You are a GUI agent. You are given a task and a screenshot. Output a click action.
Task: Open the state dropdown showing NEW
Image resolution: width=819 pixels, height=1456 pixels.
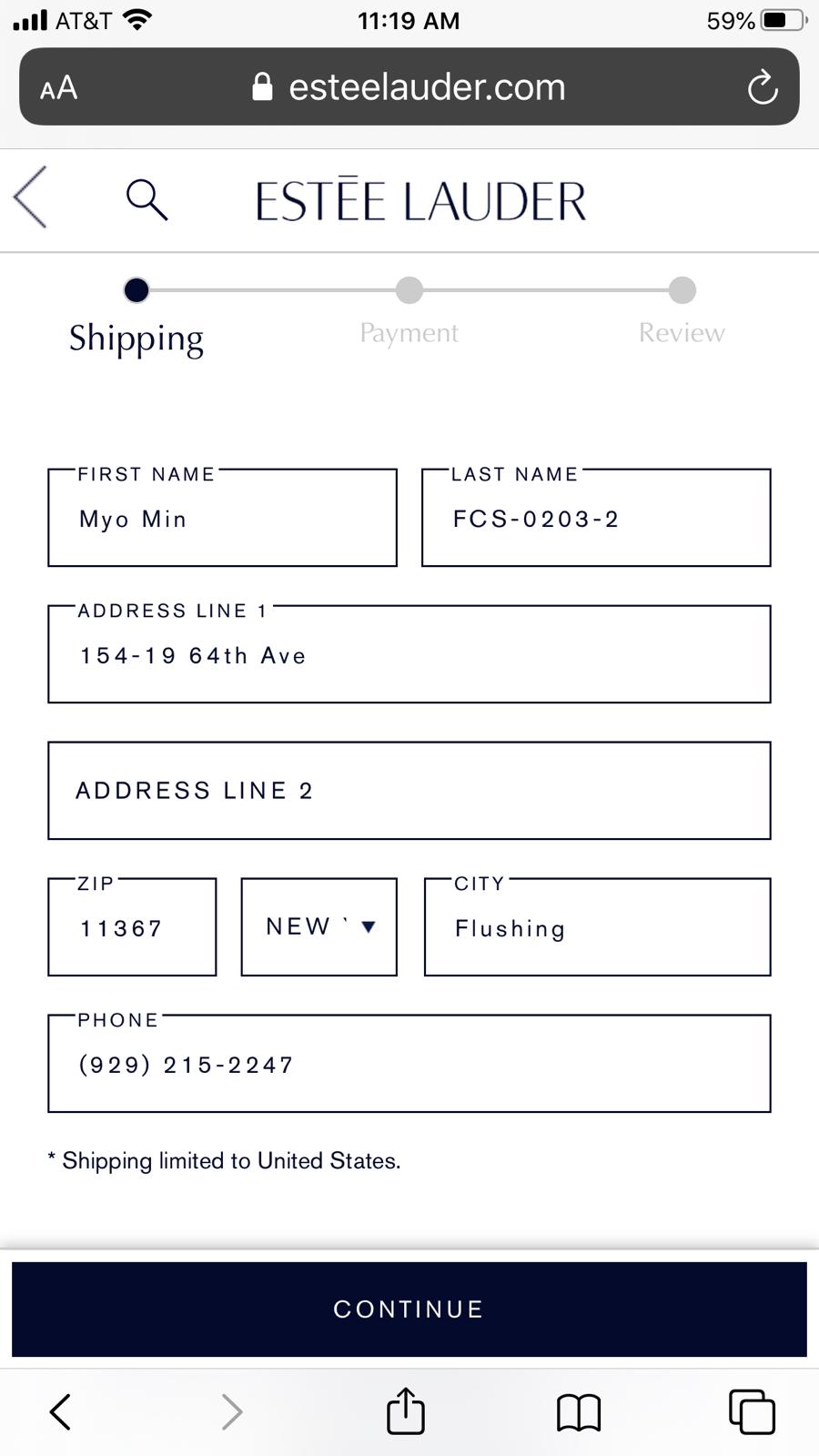click(x=318, y=927)
